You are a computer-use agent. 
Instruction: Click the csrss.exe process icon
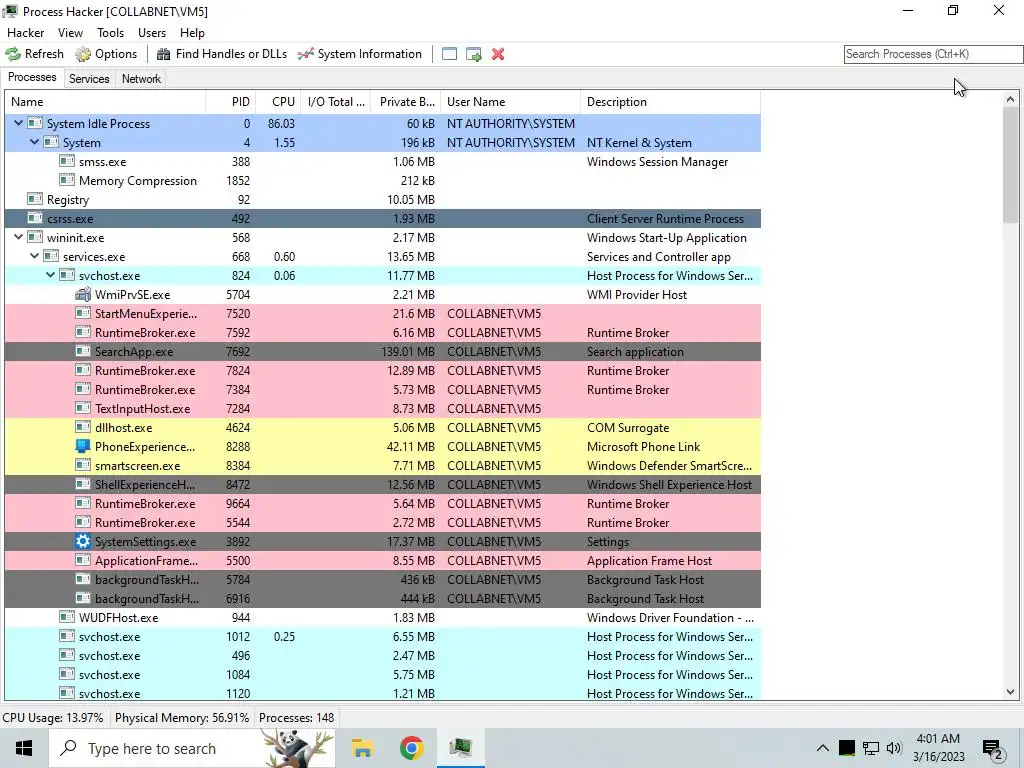point(35,219)
